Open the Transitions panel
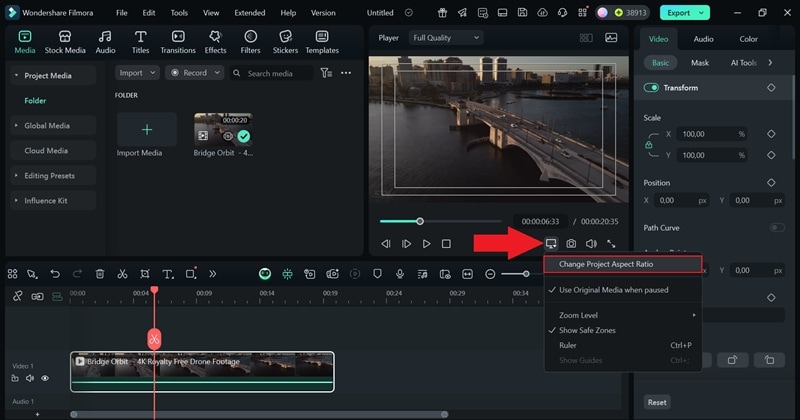Screen dimensions: 800x420 pos(178,42)
